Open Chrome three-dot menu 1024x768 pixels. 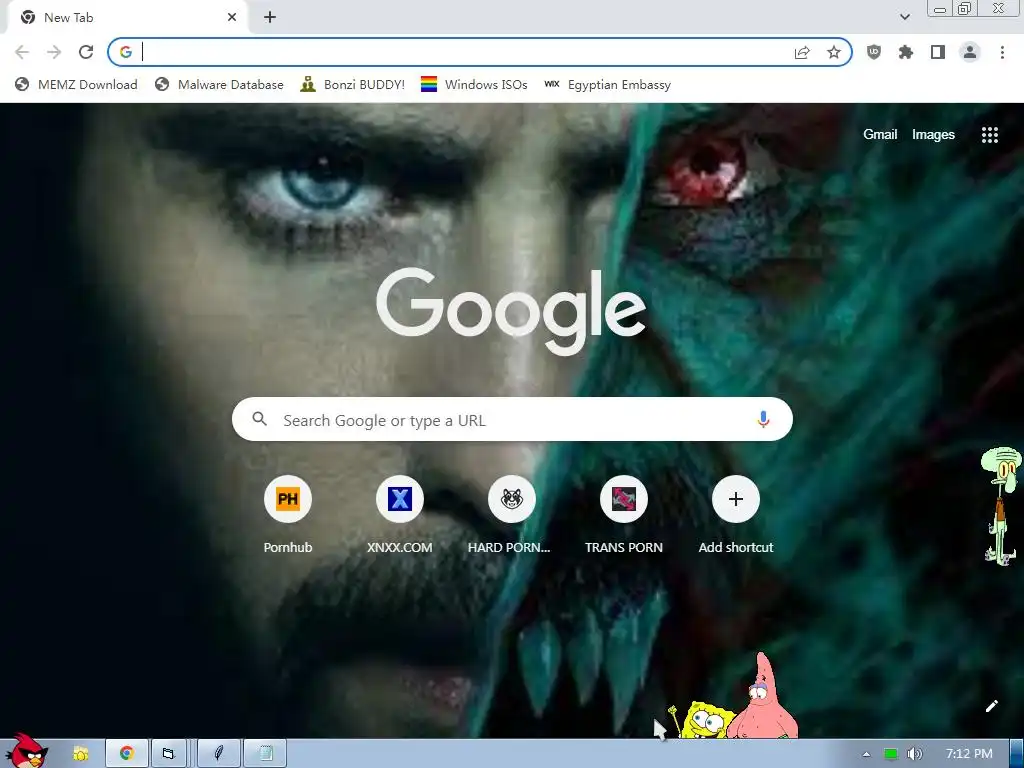coord(1002,52)
